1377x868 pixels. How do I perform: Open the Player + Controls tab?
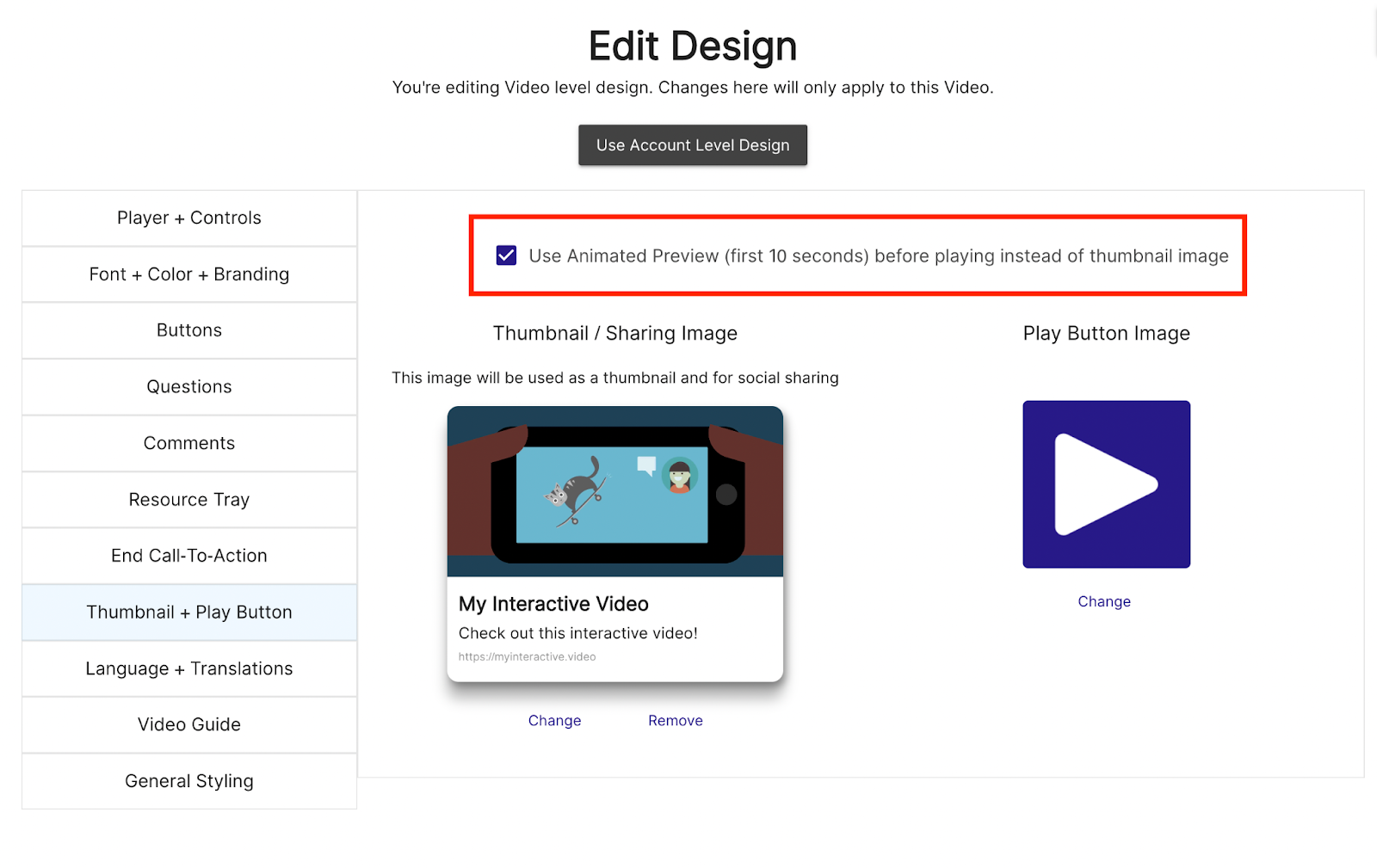click(189, 219)
